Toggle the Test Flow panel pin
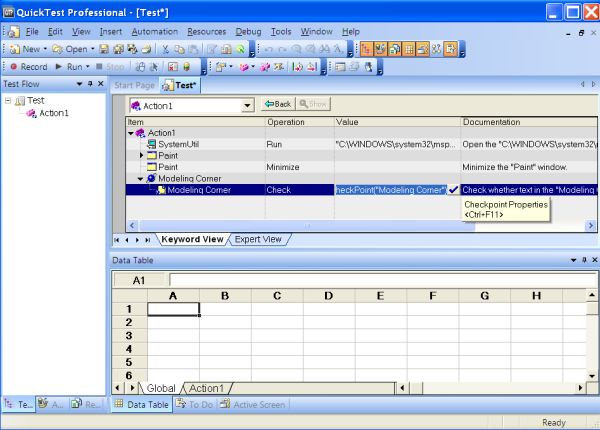The width and height of the screenshot is (600, 430). (90, 84)
